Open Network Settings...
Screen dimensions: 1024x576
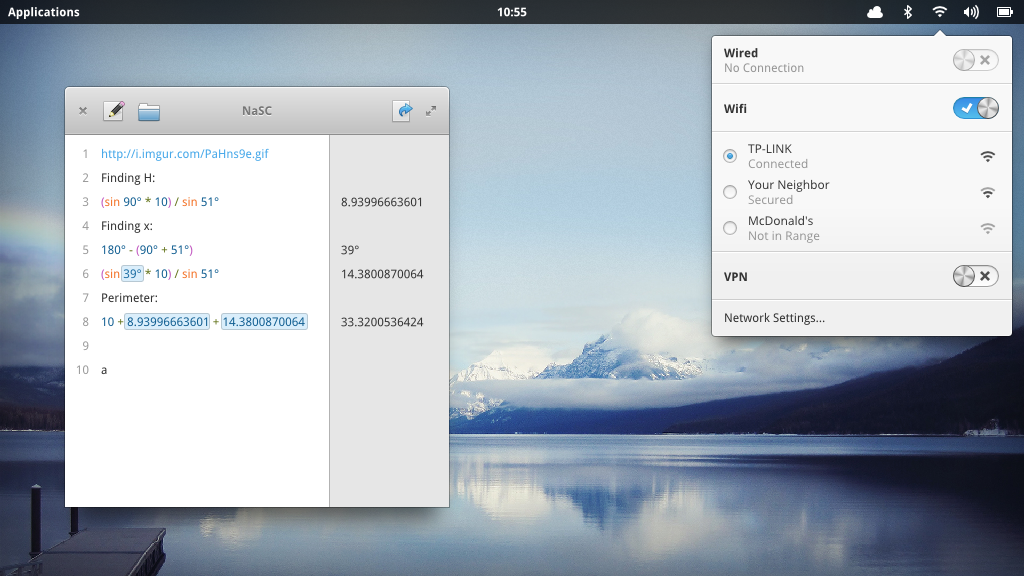(774, 318)
